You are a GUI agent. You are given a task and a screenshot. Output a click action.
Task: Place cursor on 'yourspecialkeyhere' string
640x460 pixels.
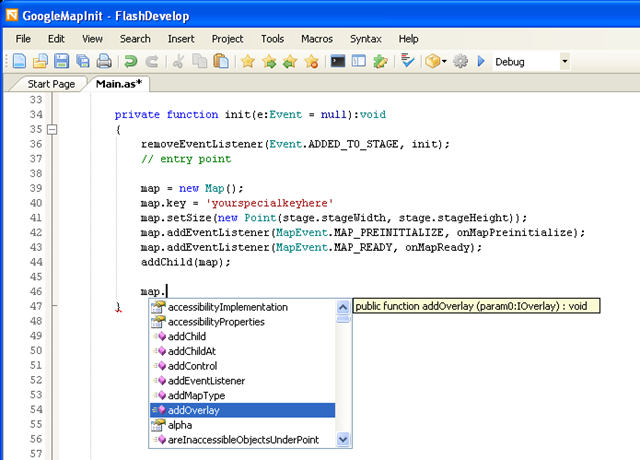coord(270,203)
